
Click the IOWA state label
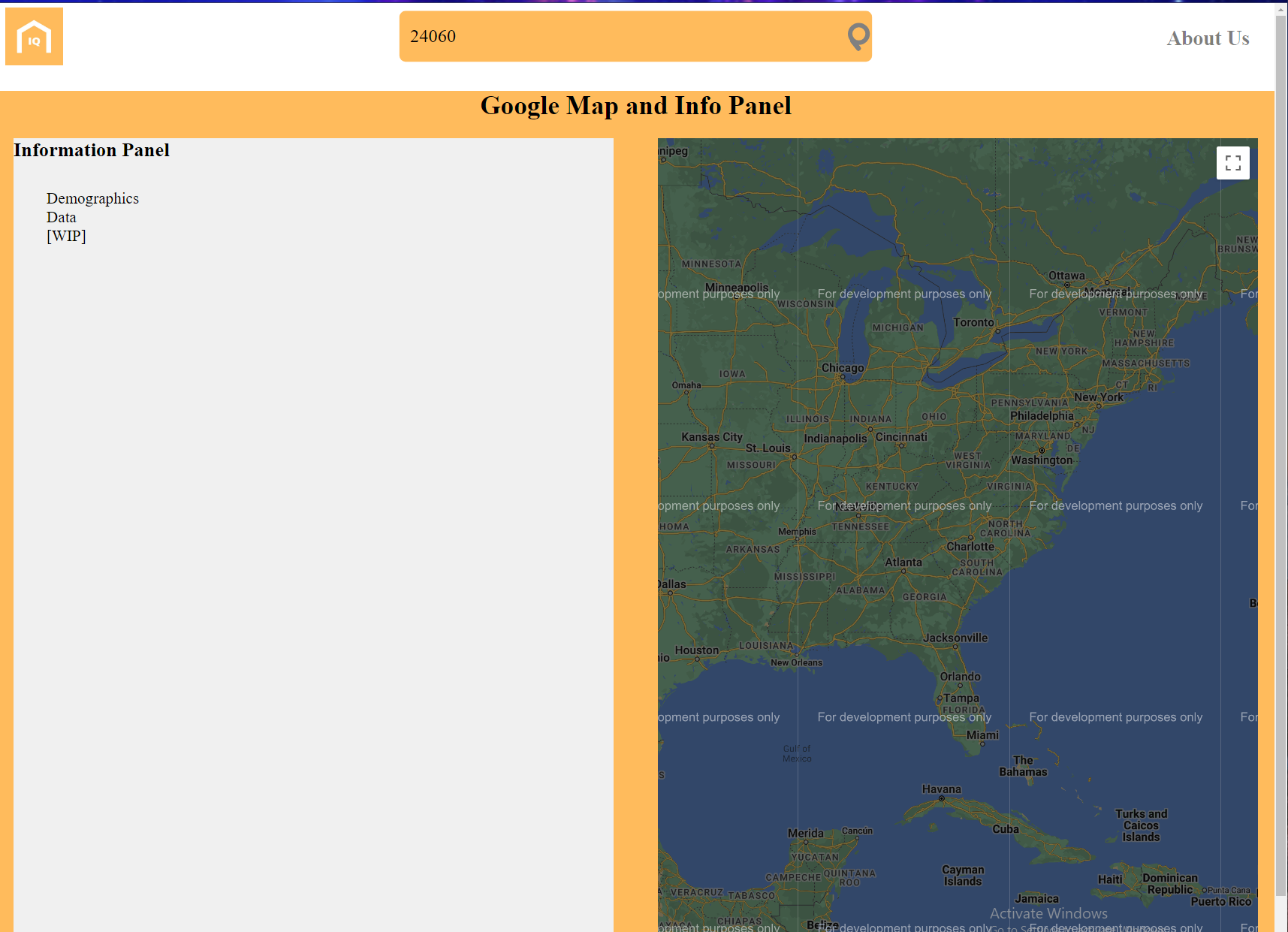pos(732,374)
